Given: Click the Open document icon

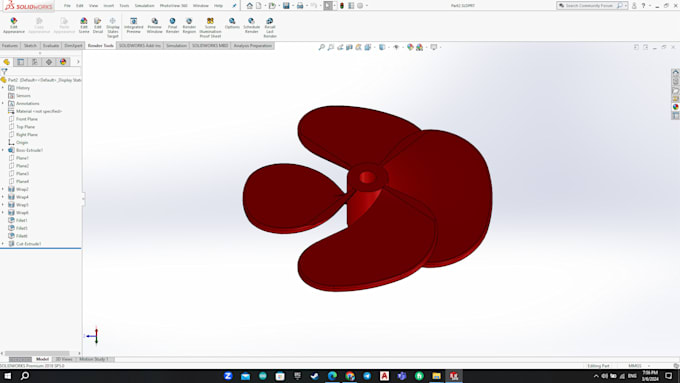Looking at the screenshot, I should pyautogui.click(x=272, y=6).
